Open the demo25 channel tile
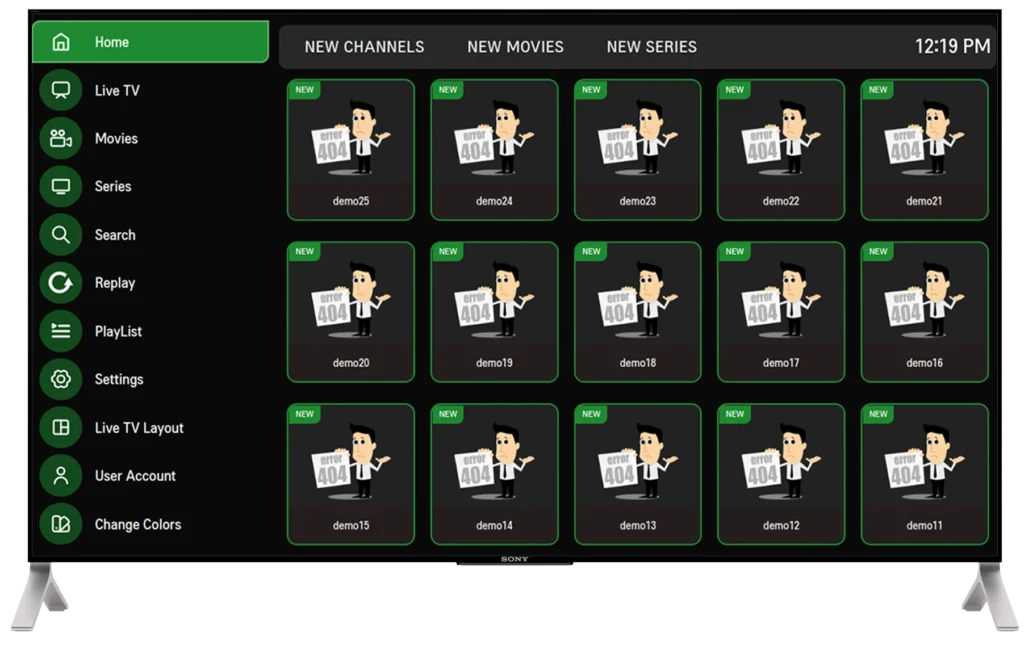1024x645 pixels. [x=351, y=150]
